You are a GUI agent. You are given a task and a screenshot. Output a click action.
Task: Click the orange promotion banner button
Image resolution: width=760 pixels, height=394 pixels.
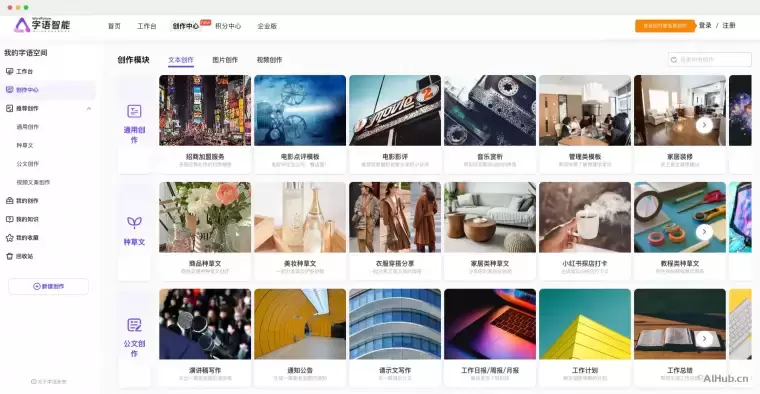[x=665, y=26]
